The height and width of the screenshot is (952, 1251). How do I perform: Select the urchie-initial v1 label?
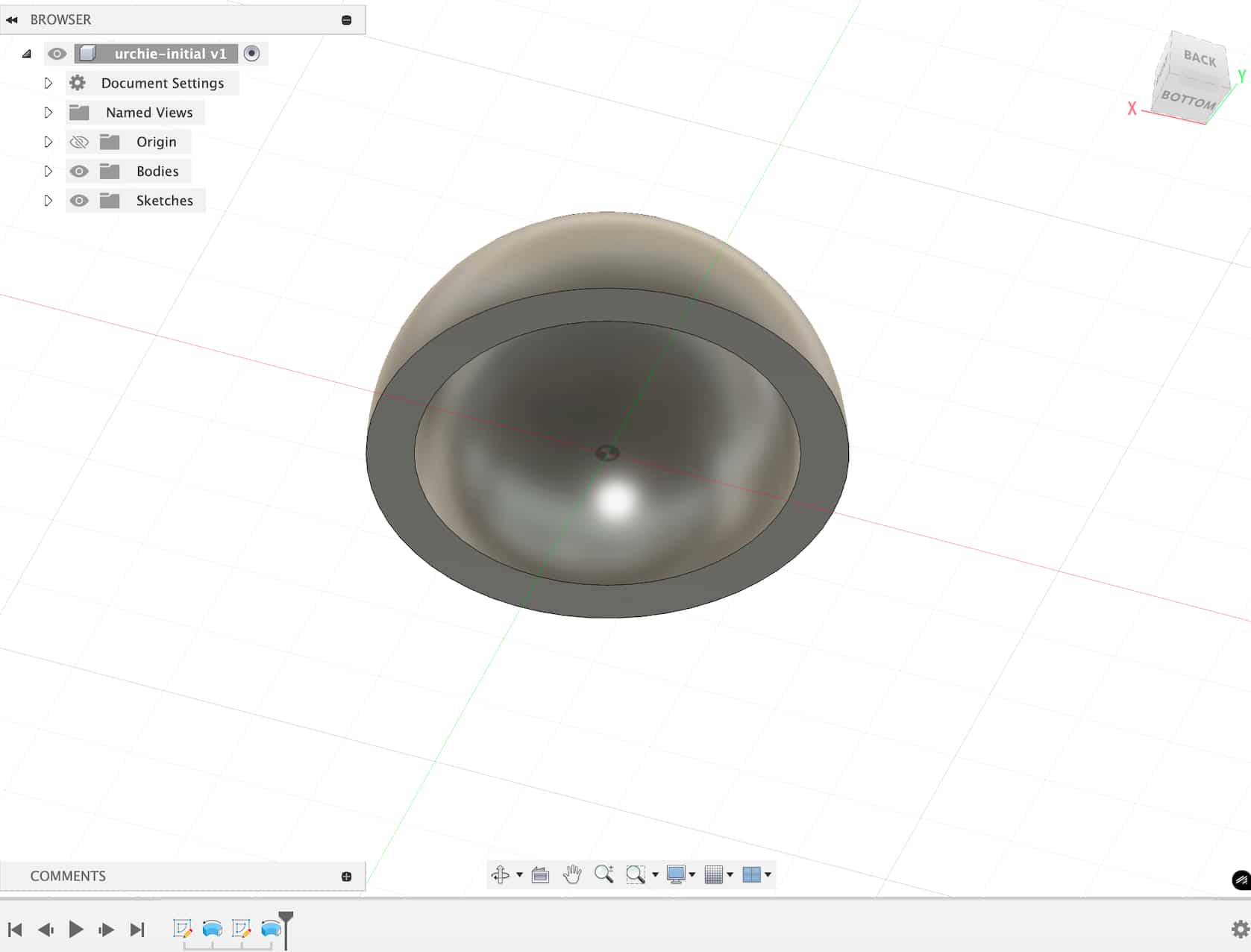[170, 54]
